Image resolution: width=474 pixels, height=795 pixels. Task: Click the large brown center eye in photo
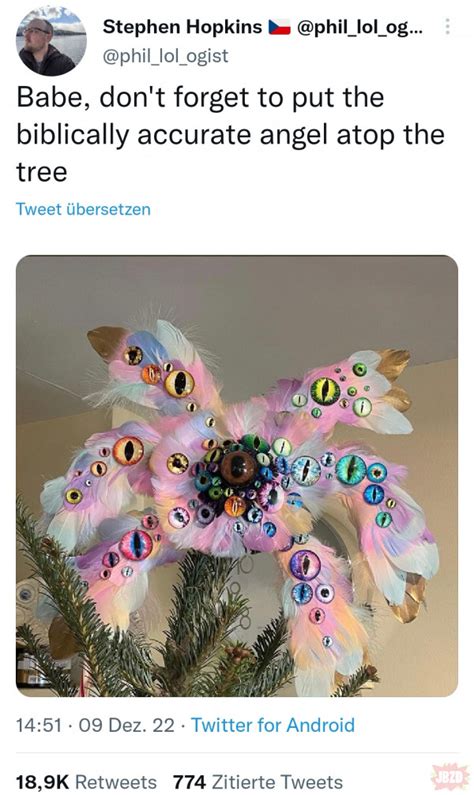pos(238,467)
